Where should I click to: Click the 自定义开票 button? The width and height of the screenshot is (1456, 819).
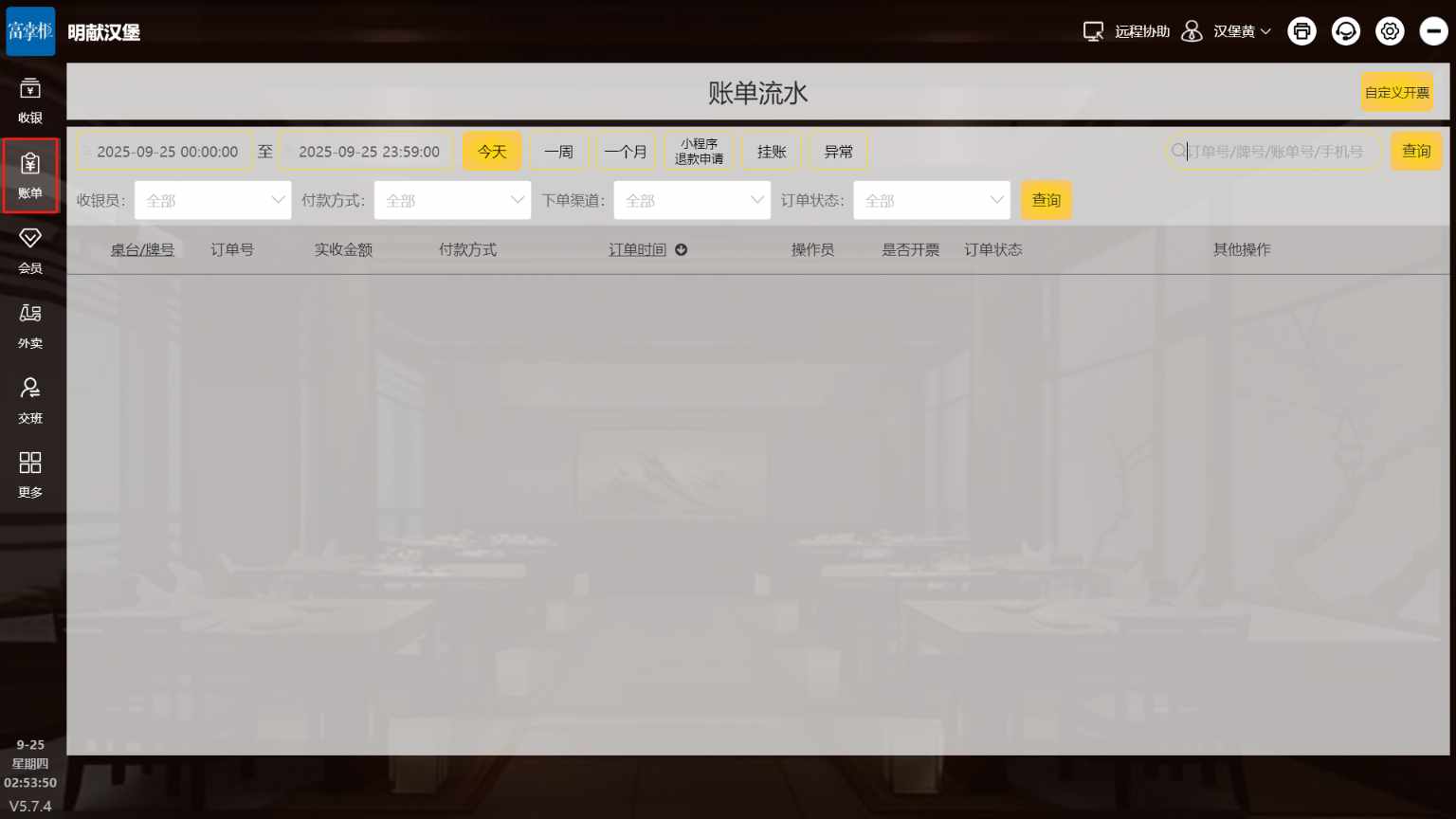[1397, 92]
